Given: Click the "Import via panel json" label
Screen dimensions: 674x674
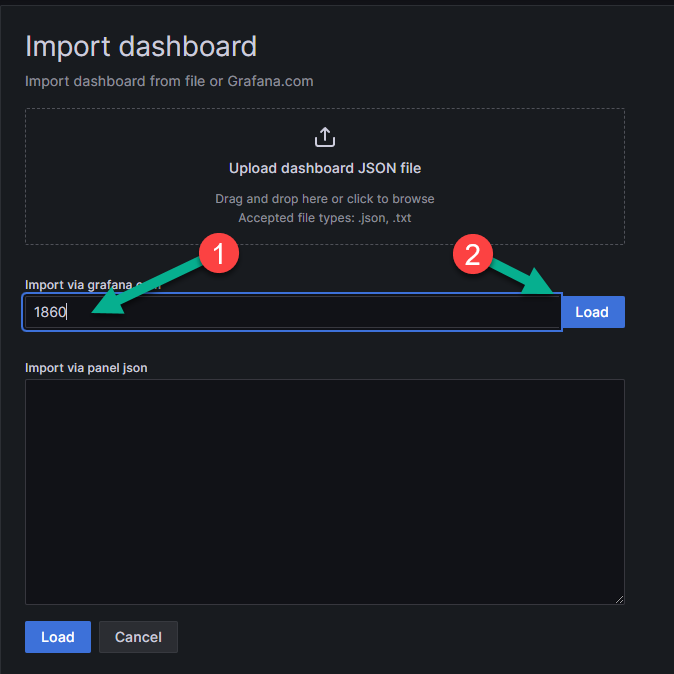Looking at the screenshot, I should (x=86, y=368).
